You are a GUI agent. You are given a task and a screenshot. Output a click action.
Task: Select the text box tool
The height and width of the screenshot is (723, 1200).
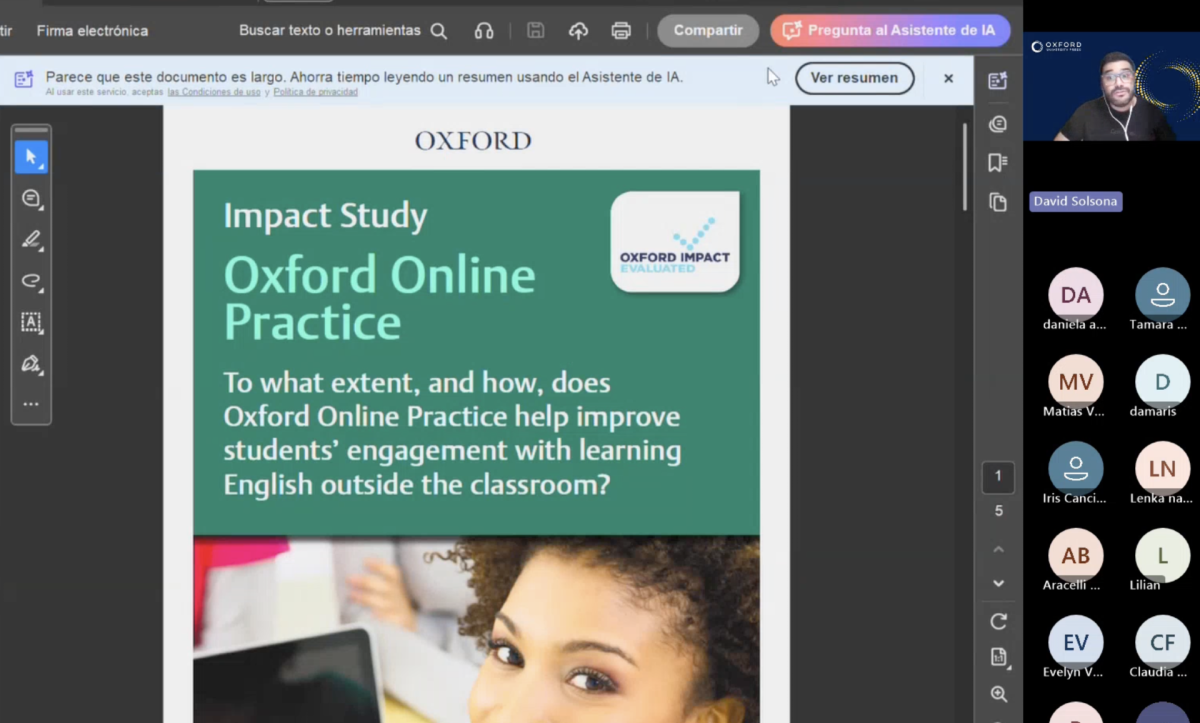[x=31, y=322]
